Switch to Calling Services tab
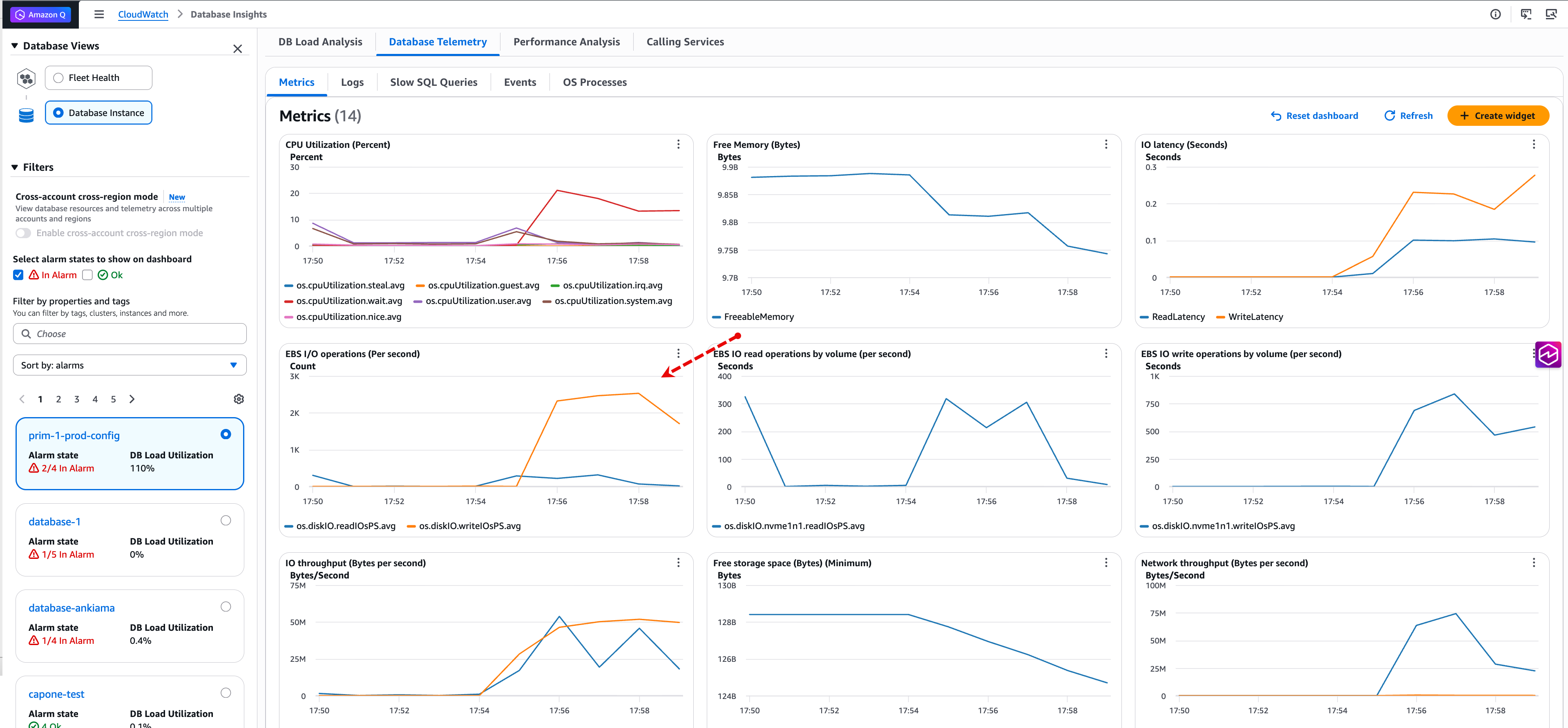Viewport: 1568px width, 728px height. click(x=685, y=42)
